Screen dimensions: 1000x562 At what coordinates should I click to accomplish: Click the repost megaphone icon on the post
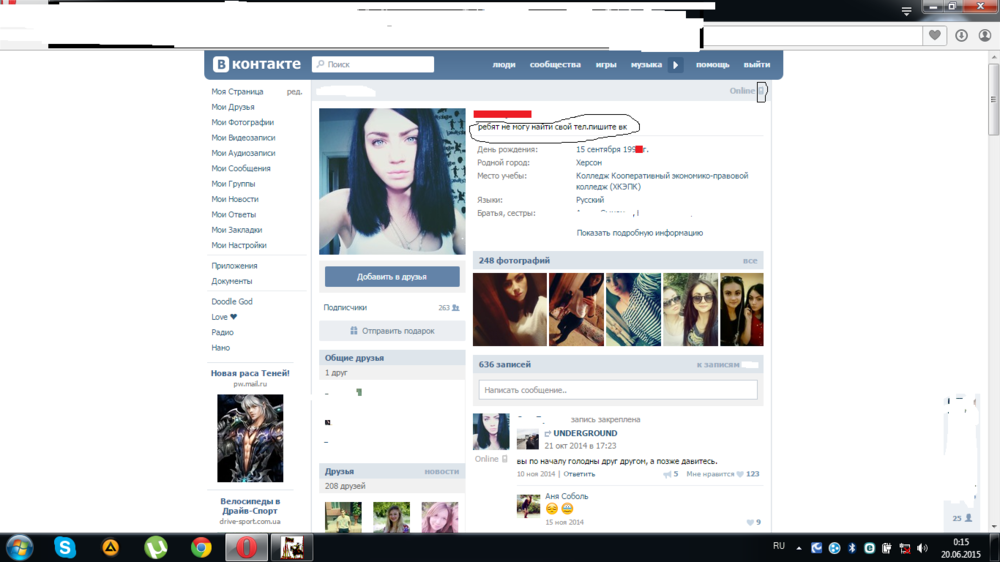668,474
